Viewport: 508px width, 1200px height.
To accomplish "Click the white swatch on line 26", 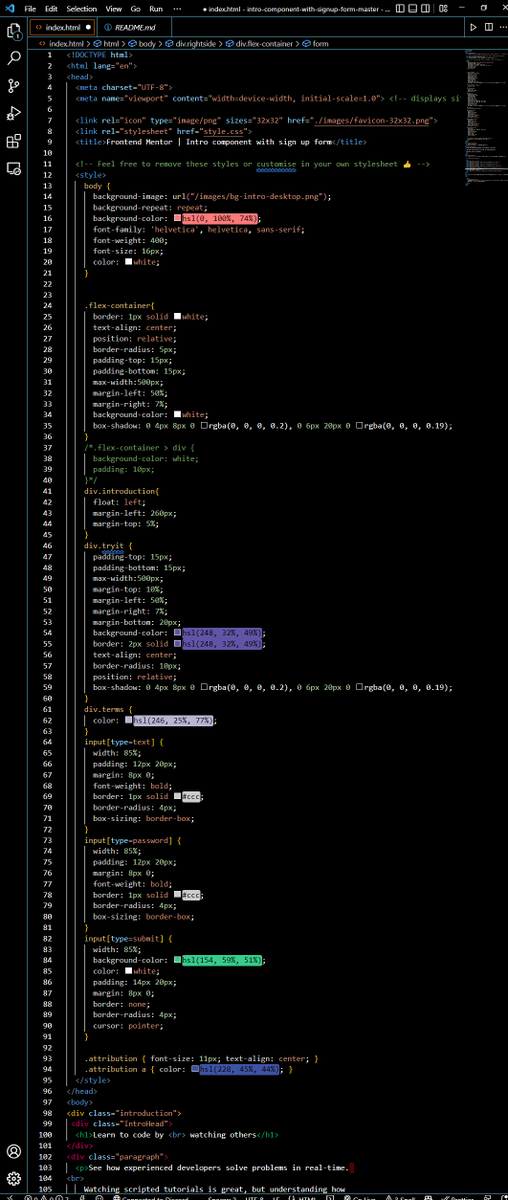I will point(177,316).
